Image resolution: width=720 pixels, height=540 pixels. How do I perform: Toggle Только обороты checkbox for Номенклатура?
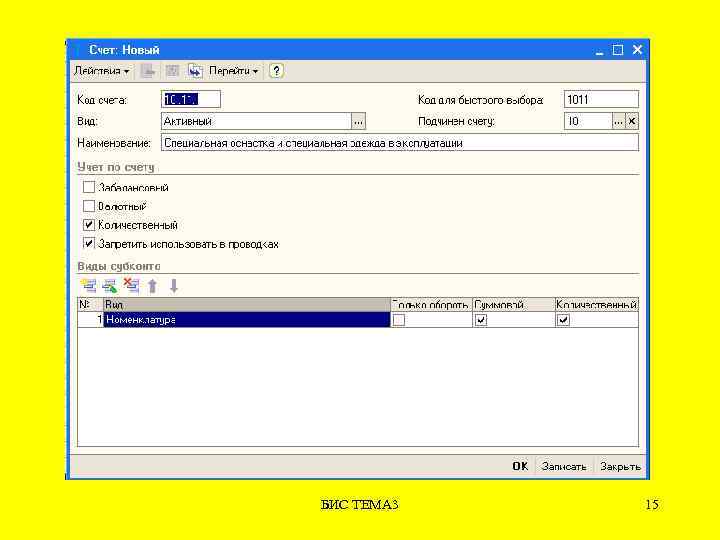pyautogui.click(x=399, y=320)
